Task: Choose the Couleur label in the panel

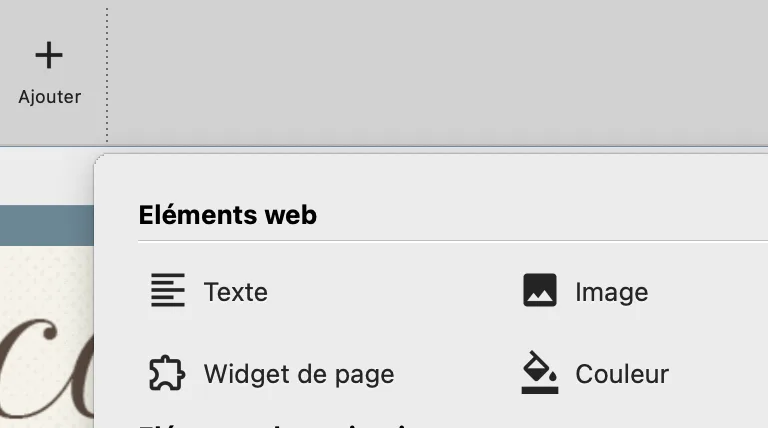Action: (x=621, y=374)
